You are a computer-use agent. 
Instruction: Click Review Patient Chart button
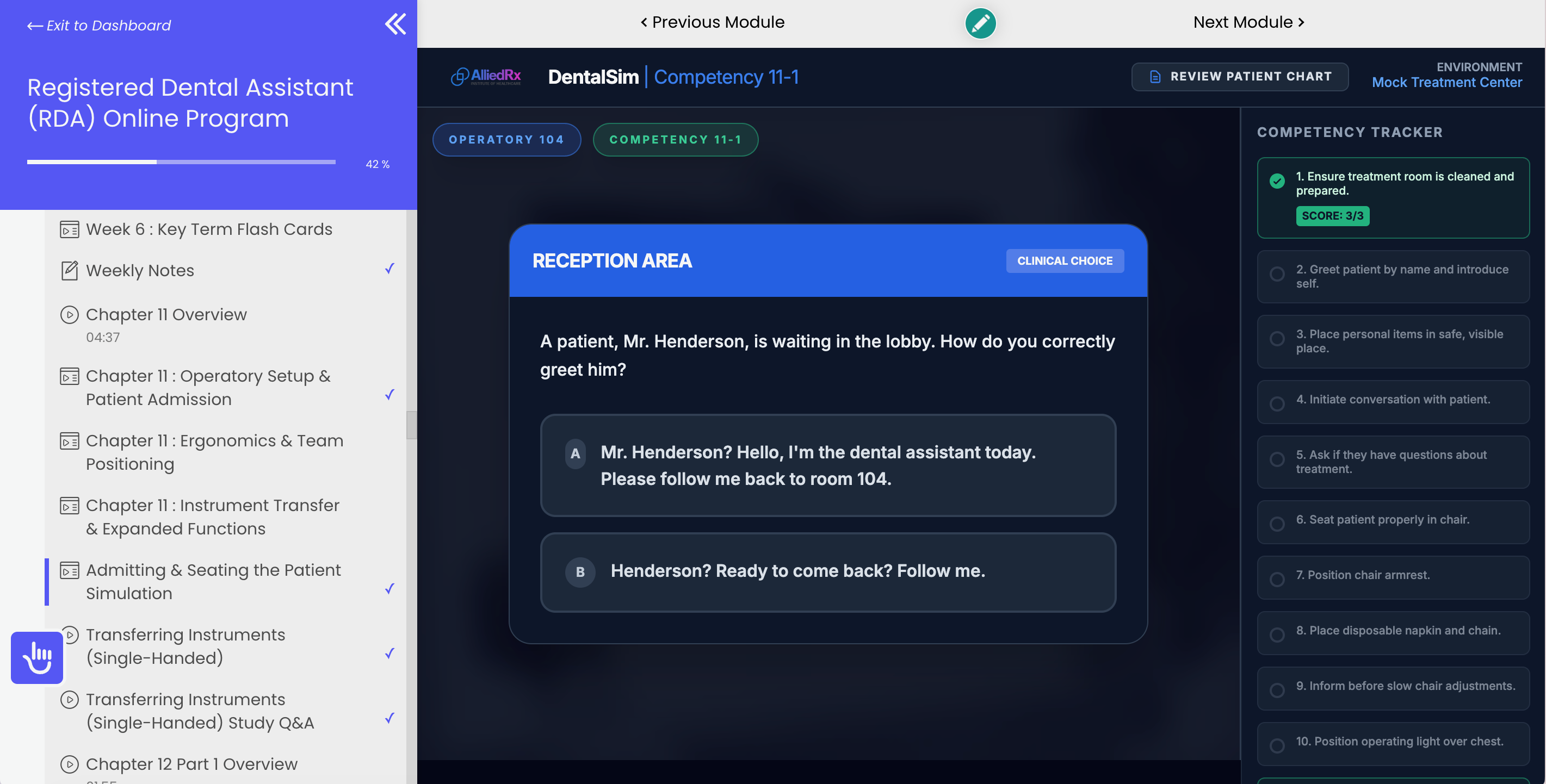(x=1239, y=77)
